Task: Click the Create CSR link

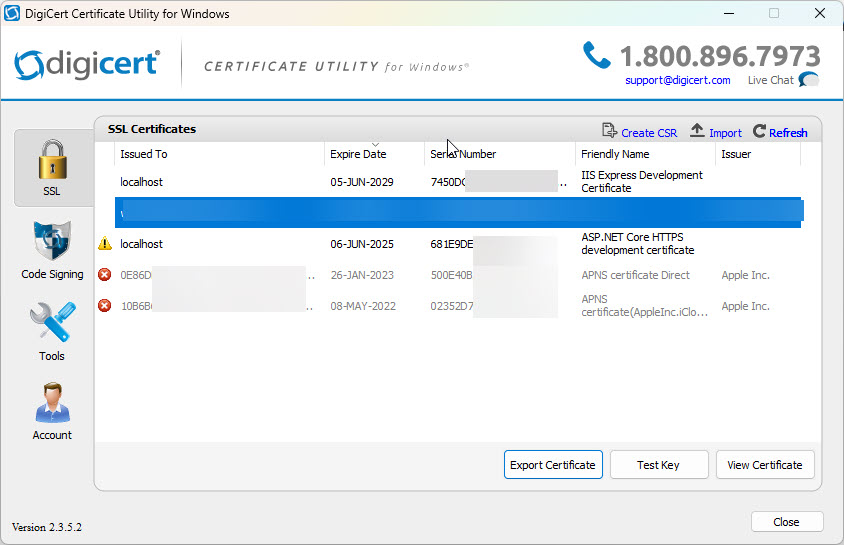Action: [649, 133]
